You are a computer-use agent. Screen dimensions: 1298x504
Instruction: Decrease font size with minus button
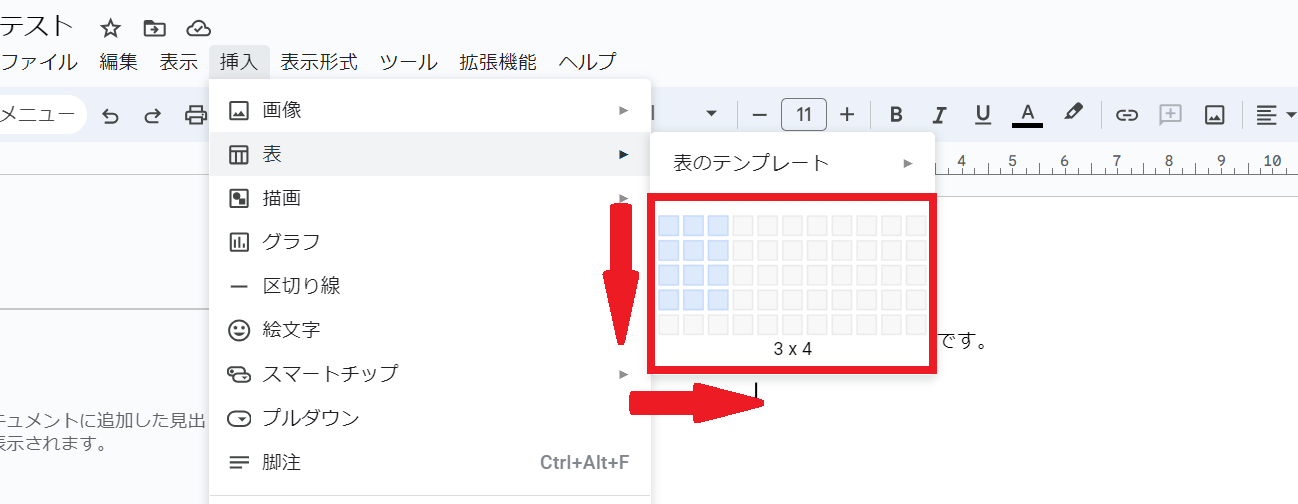click(759, 115)
